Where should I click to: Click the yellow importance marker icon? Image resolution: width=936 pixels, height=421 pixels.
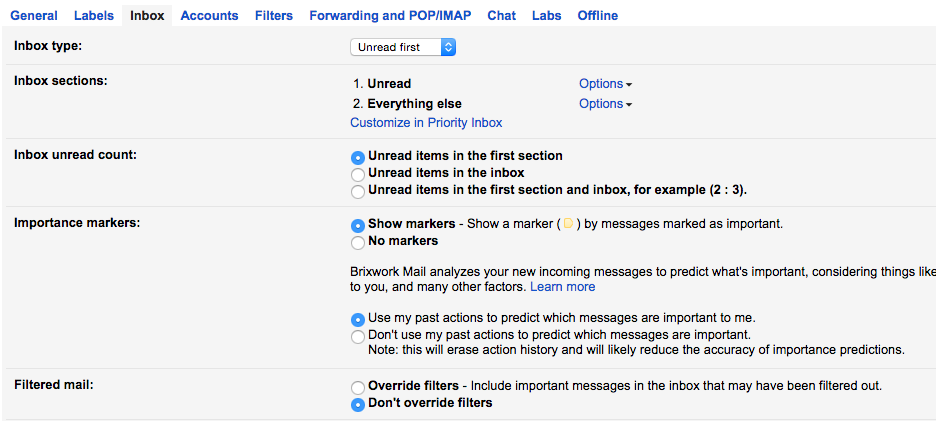(x=568, y=224)
